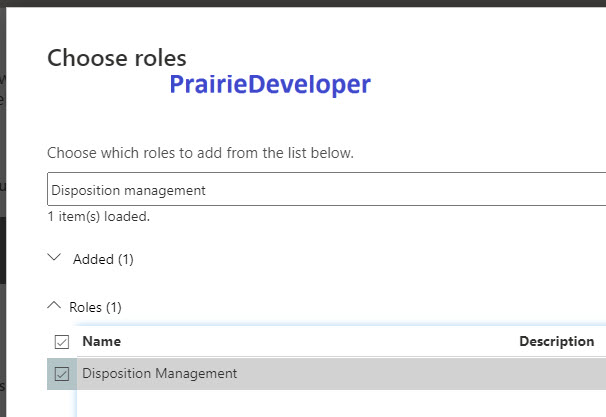Toggle the select-all checkbox beside Name

[62, 342]
